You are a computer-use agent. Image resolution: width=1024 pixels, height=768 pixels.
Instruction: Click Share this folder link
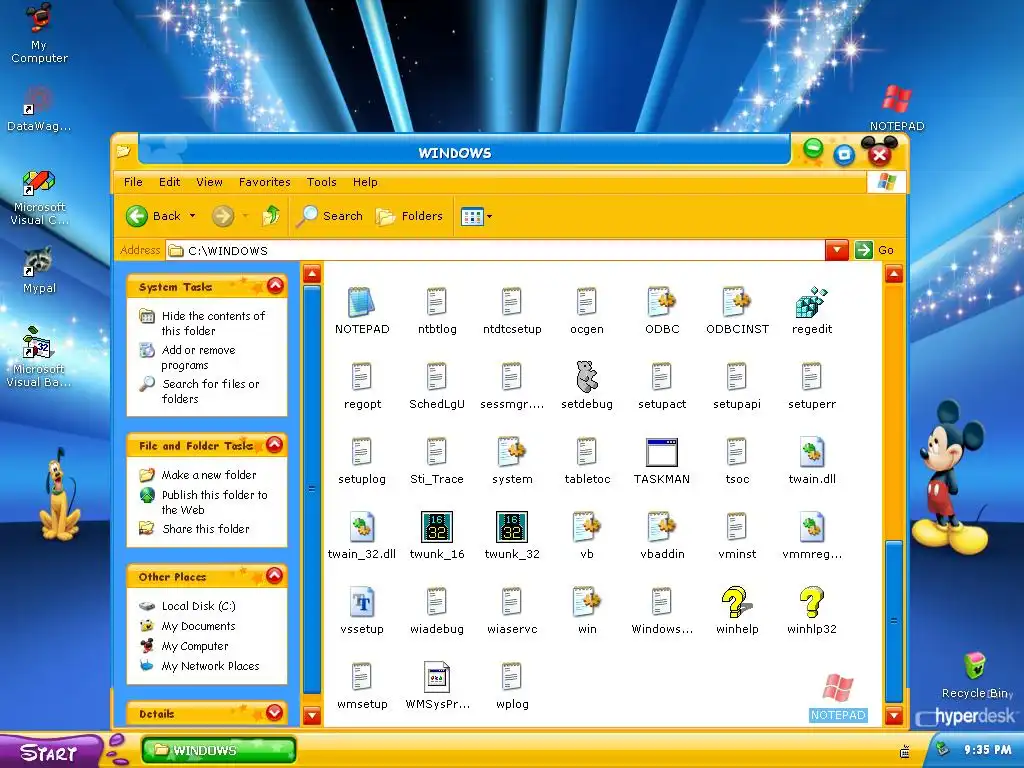click(205, 529)
